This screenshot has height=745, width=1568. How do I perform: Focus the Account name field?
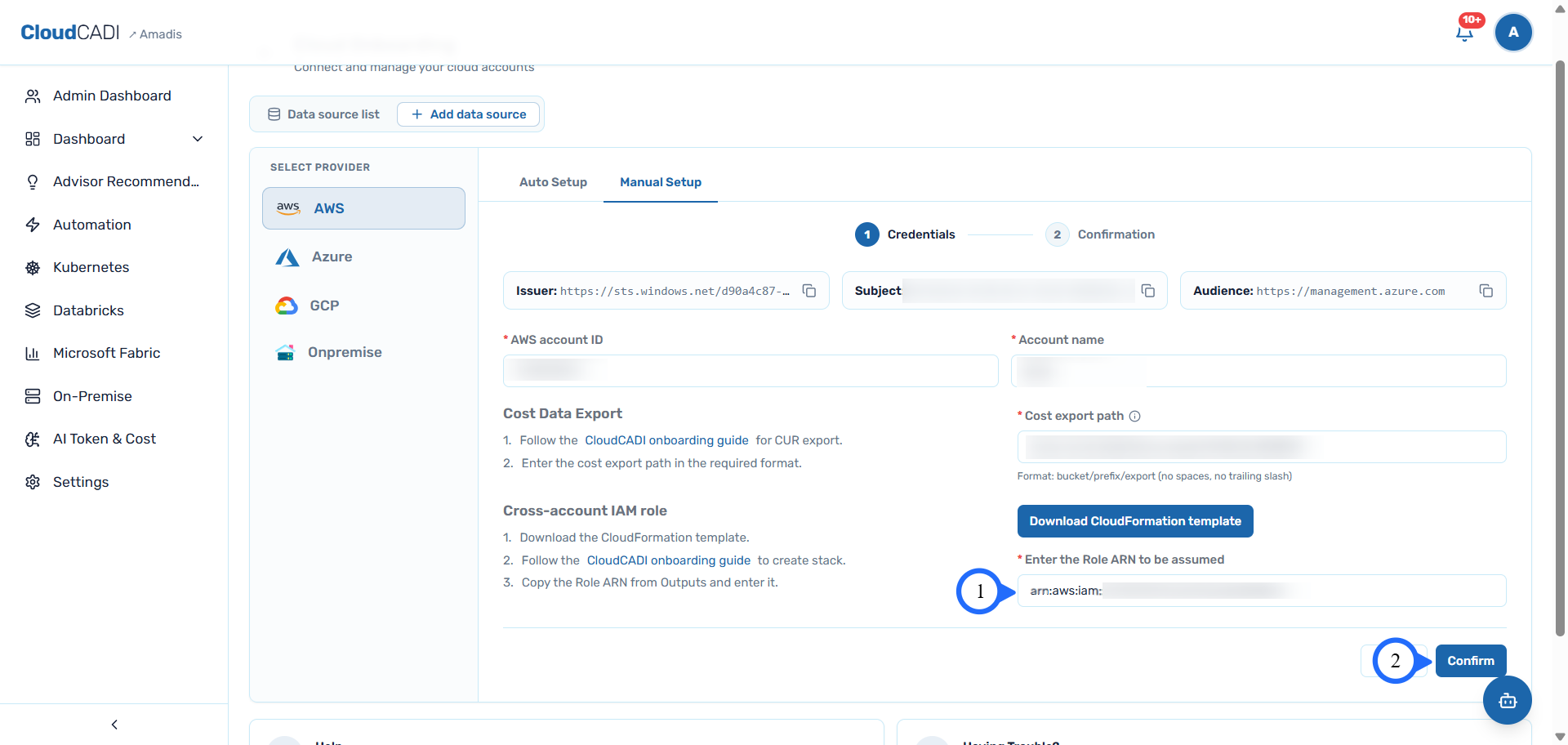point(1258,371)
